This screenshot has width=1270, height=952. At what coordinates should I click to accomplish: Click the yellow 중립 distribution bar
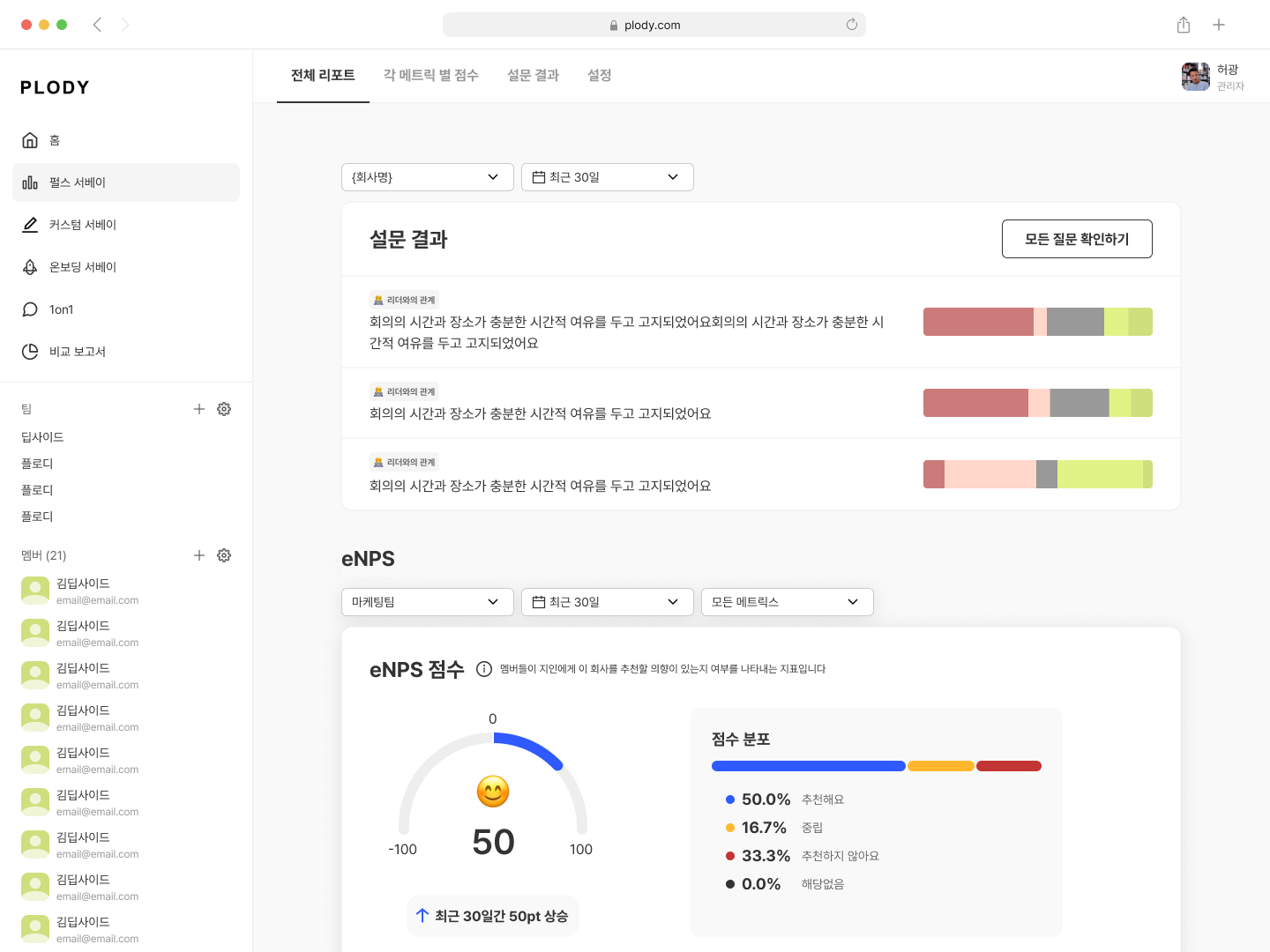click(x=941, y=766)
